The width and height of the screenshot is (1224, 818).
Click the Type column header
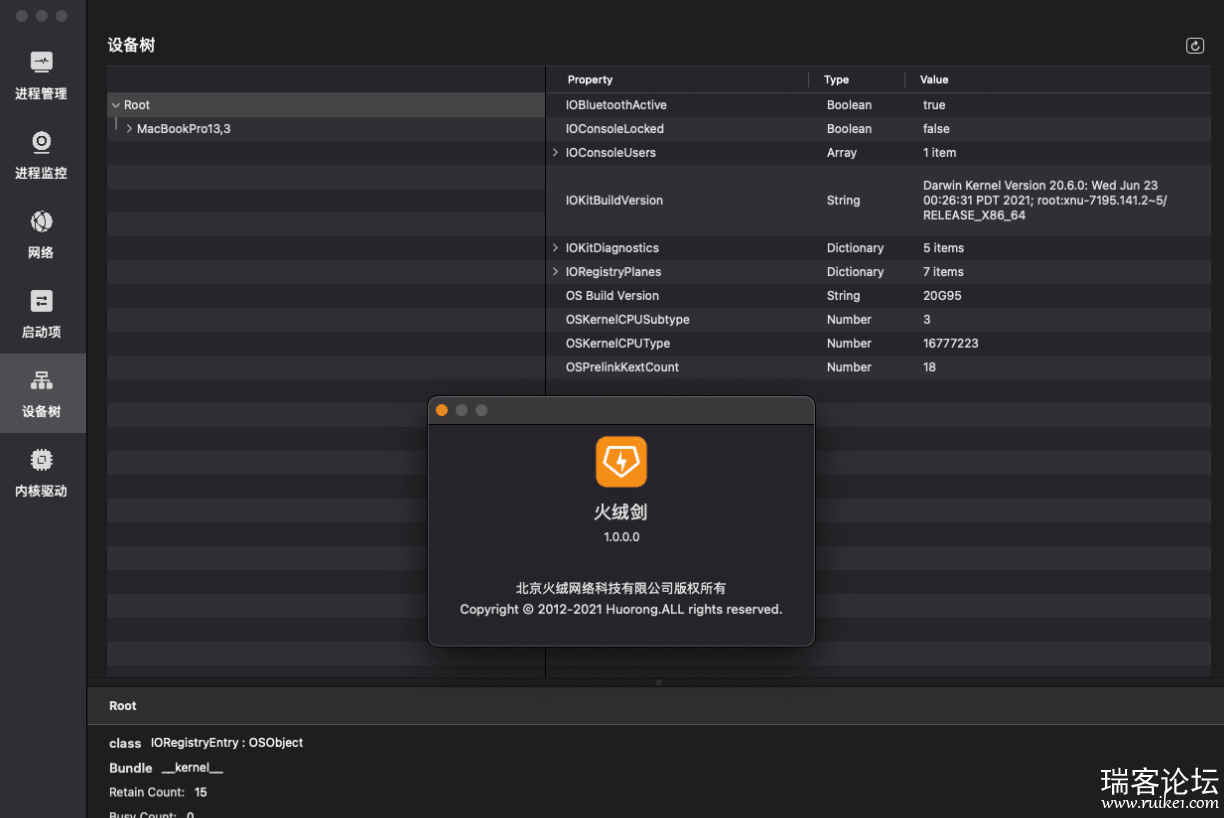click(x=836, y=80)
